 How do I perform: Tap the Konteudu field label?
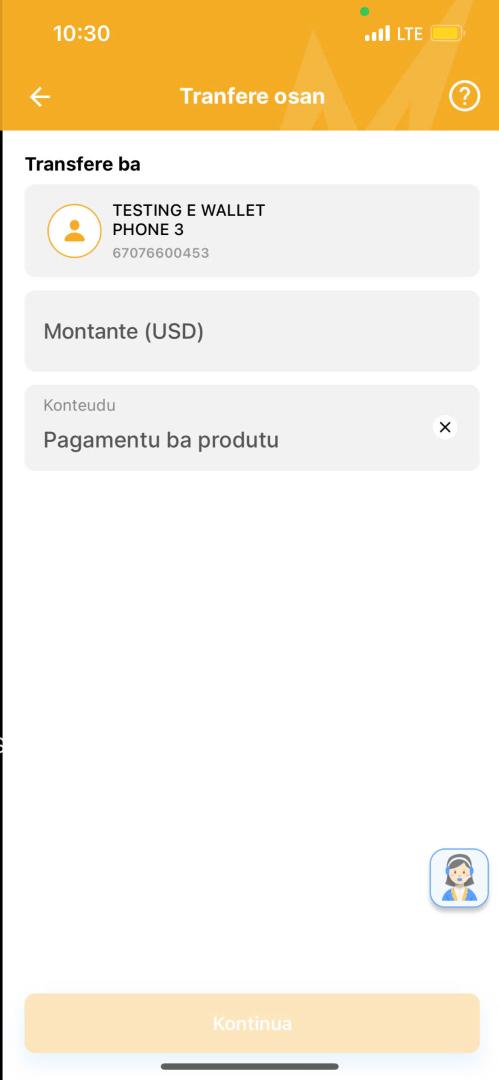click(79, 405)
